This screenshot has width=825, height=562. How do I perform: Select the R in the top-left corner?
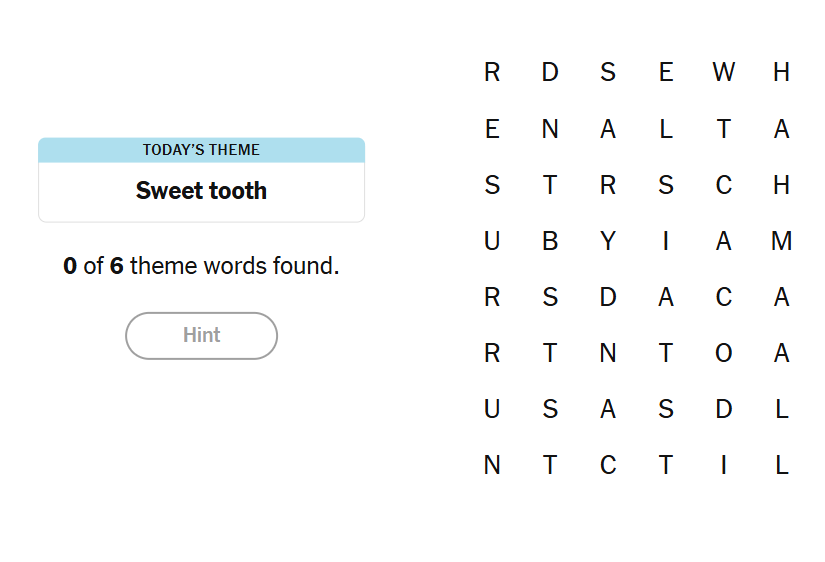492,72
